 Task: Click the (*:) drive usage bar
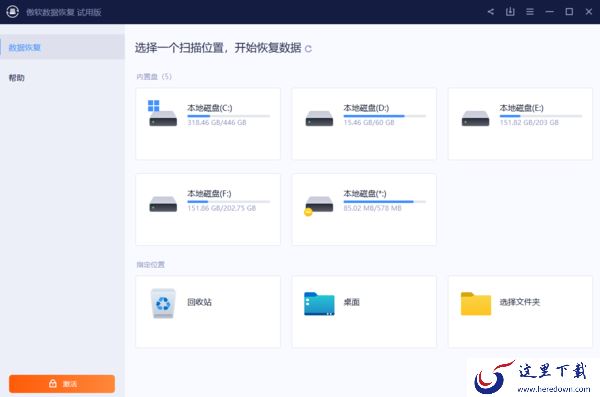pyautogui.click(x=385, y=202)
